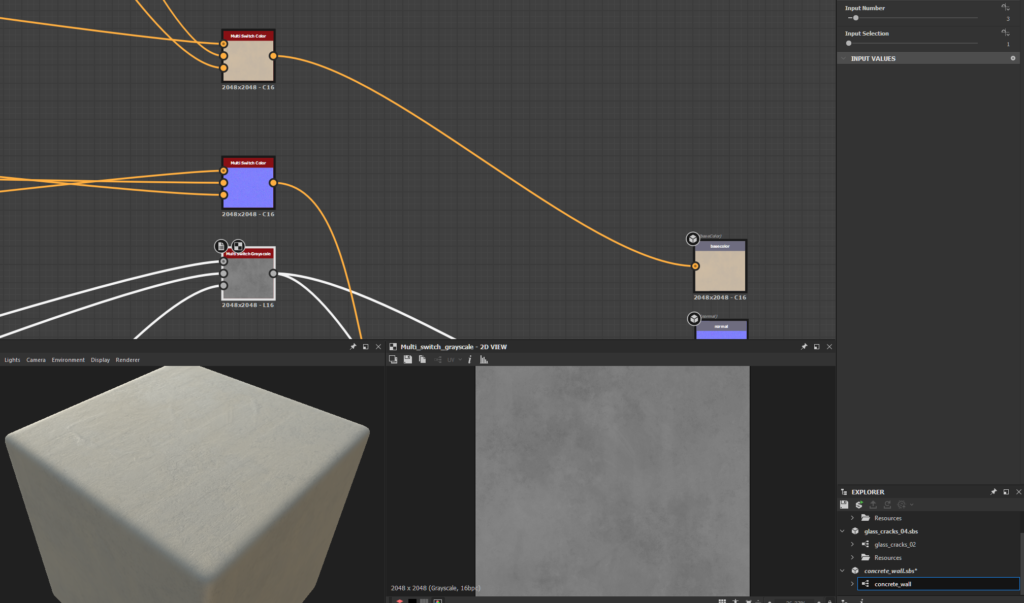Select the blue Multi Switch Color node
The image size is (1024, 603).
(248, 183)
